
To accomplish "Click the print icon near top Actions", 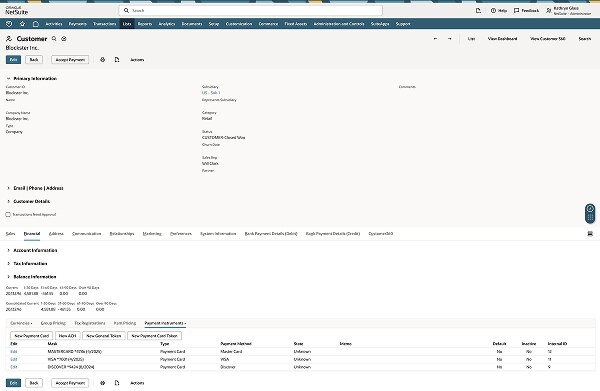I will click(x=103, y=60).
